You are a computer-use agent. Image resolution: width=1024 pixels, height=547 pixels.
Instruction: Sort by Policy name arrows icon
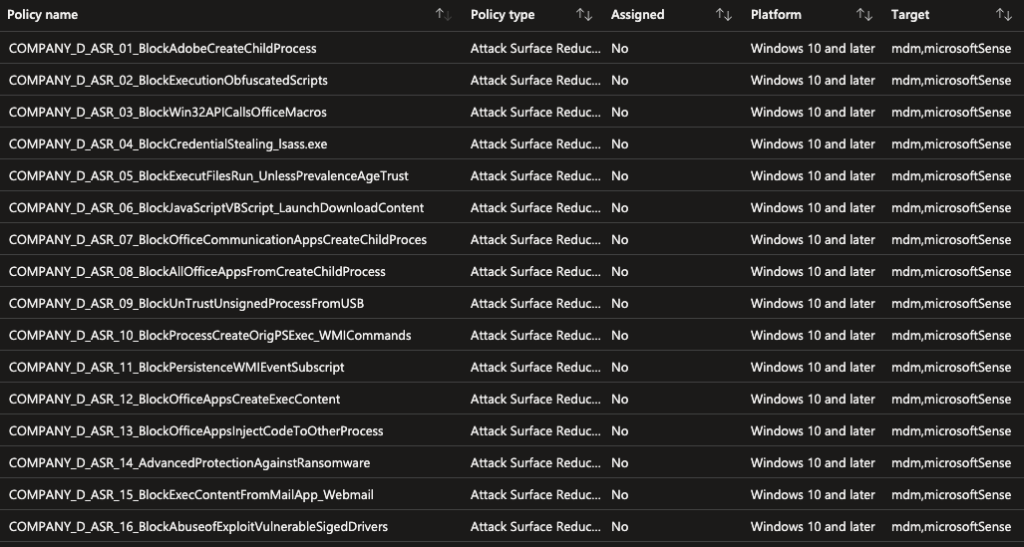(442, 15)
